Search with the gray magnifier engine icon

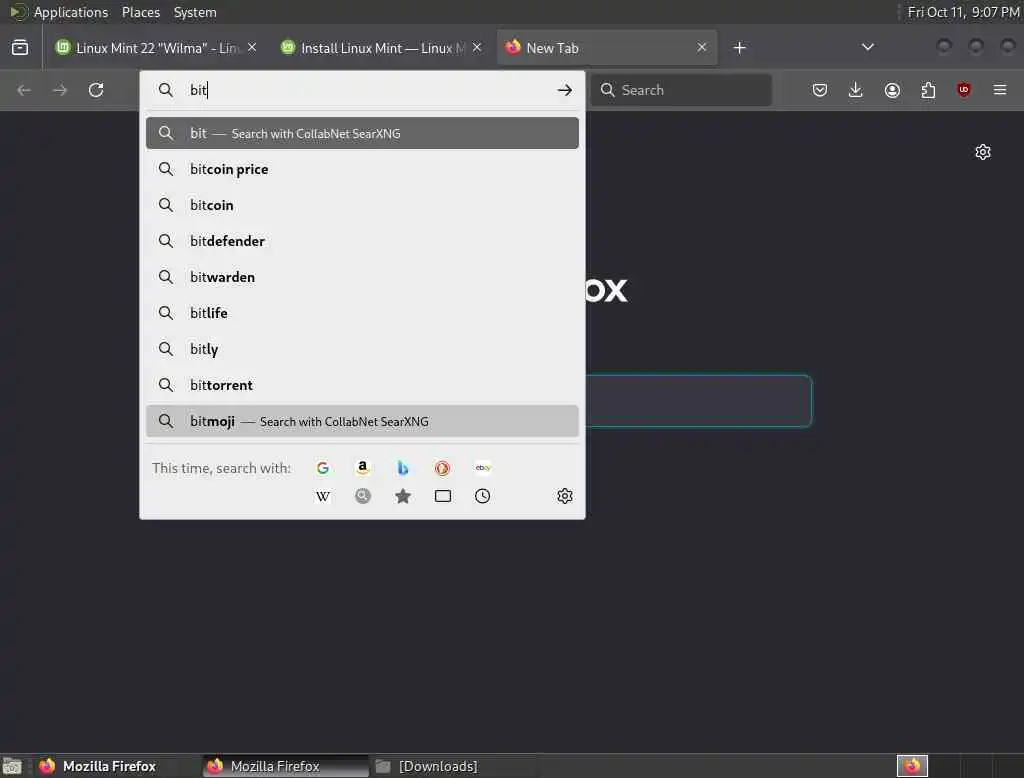[362, 496]
